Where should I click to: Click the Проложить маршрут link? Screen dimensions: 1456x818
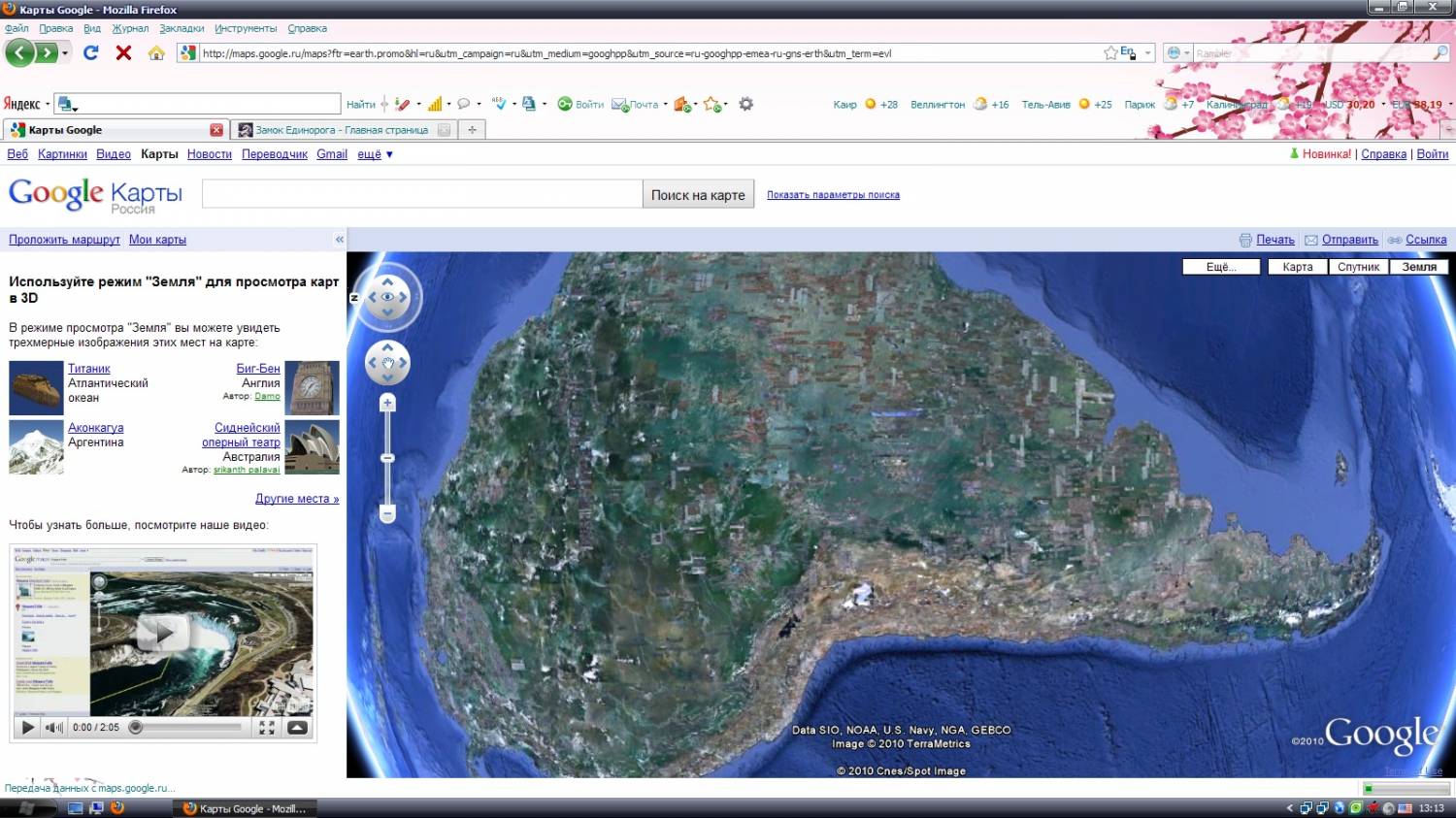tap(64, 240)
